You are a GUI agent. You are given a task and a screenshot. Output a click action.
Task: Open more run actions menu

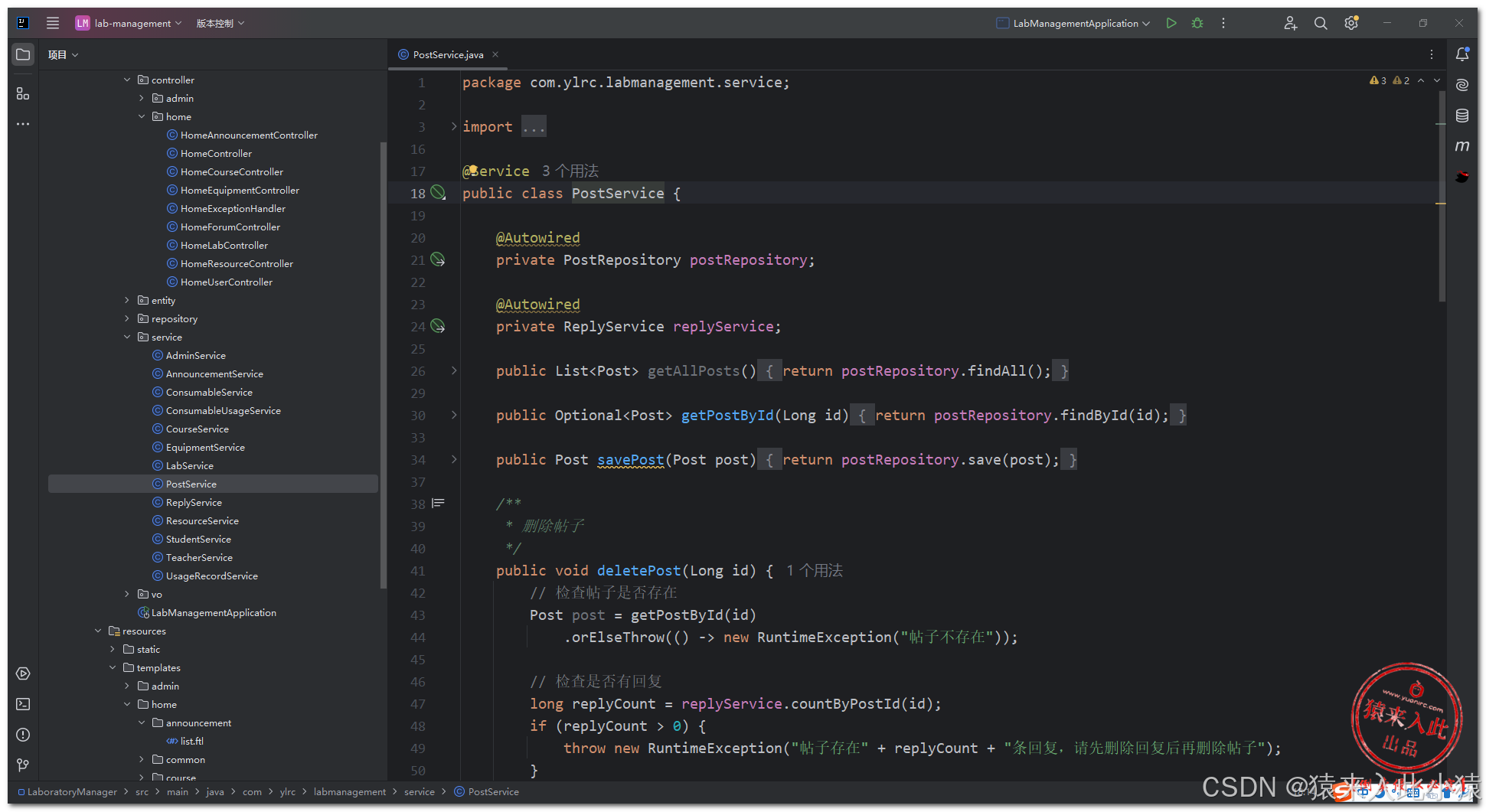pos(1223,23)
